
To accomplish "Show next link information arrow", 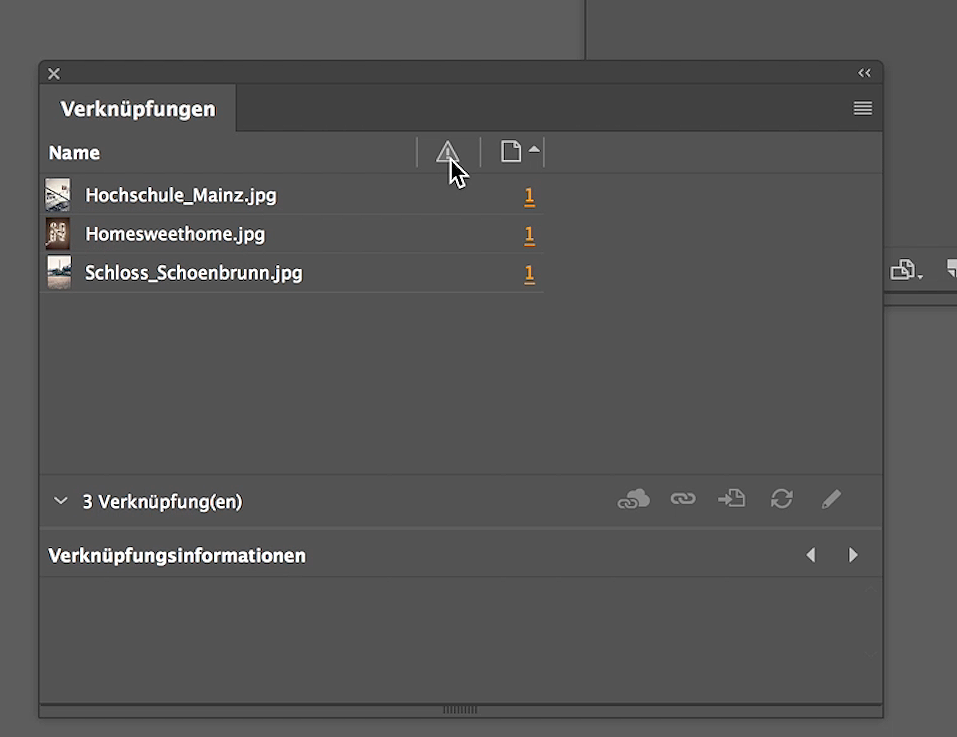I will point(853,555).
